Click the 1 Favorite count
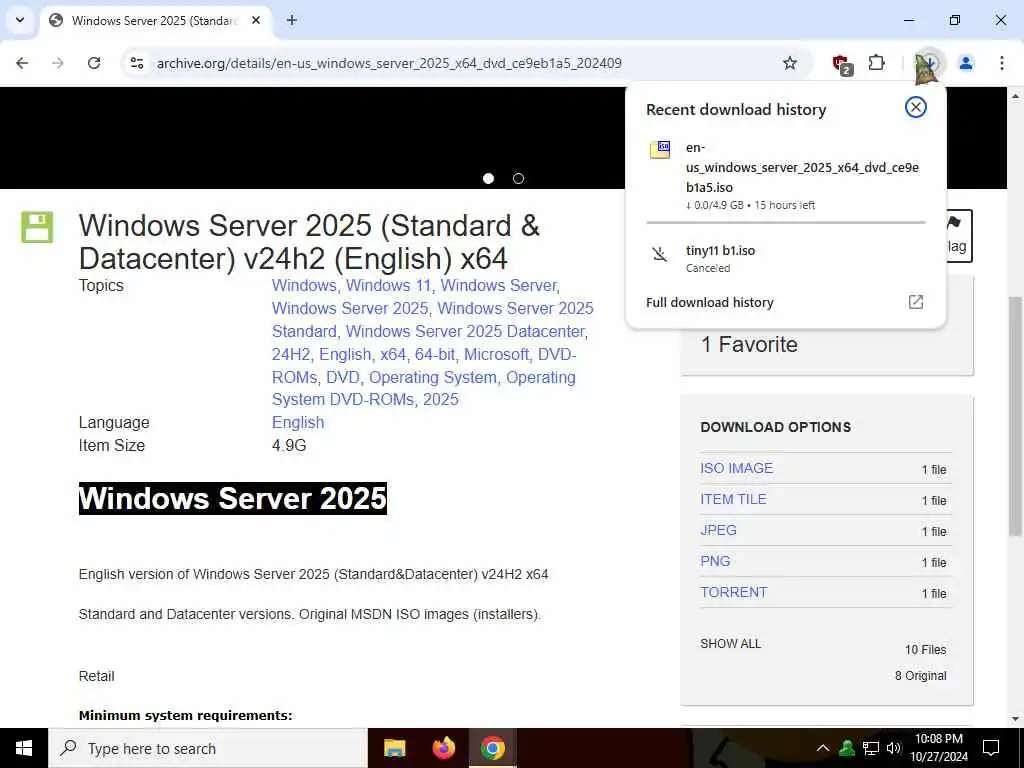The height and width of the screenshot is (768, 1024). click(749, 344)
